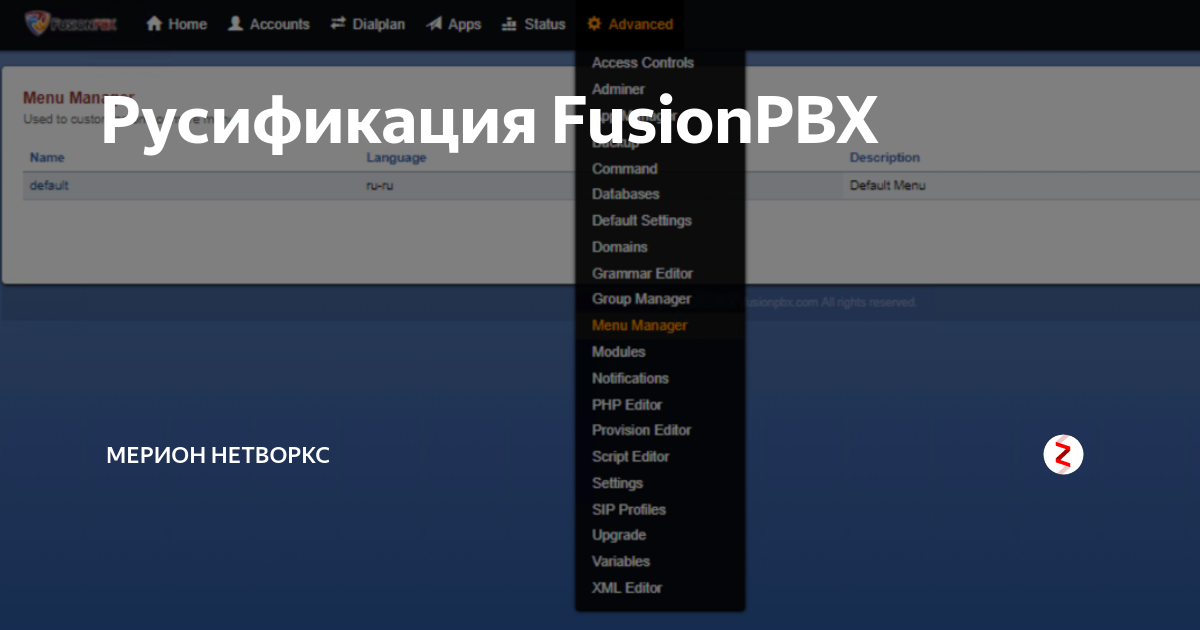Open Default Settings entry

pyautogui.click(x=641, y=221)
